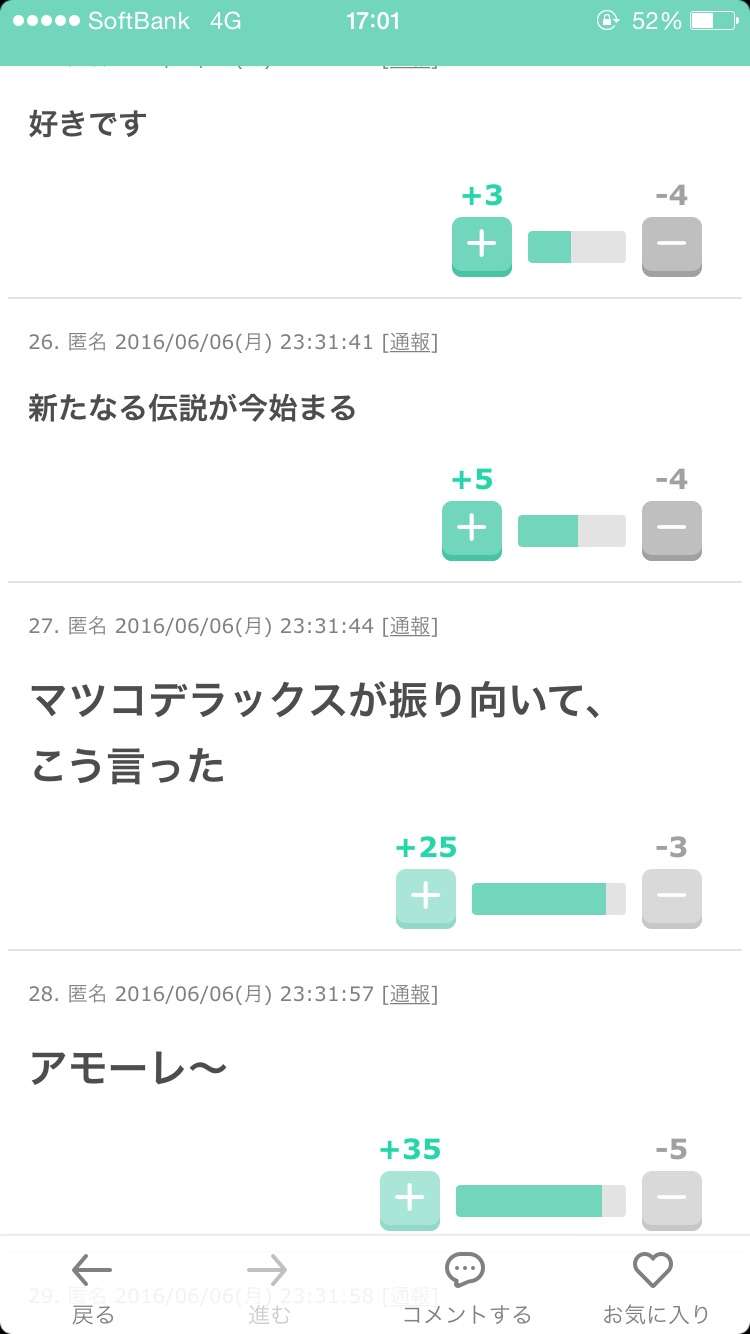Downvote the comment 好きです with minus button
The height and width of the screenshot is (1334, 750).
(672, 246)
